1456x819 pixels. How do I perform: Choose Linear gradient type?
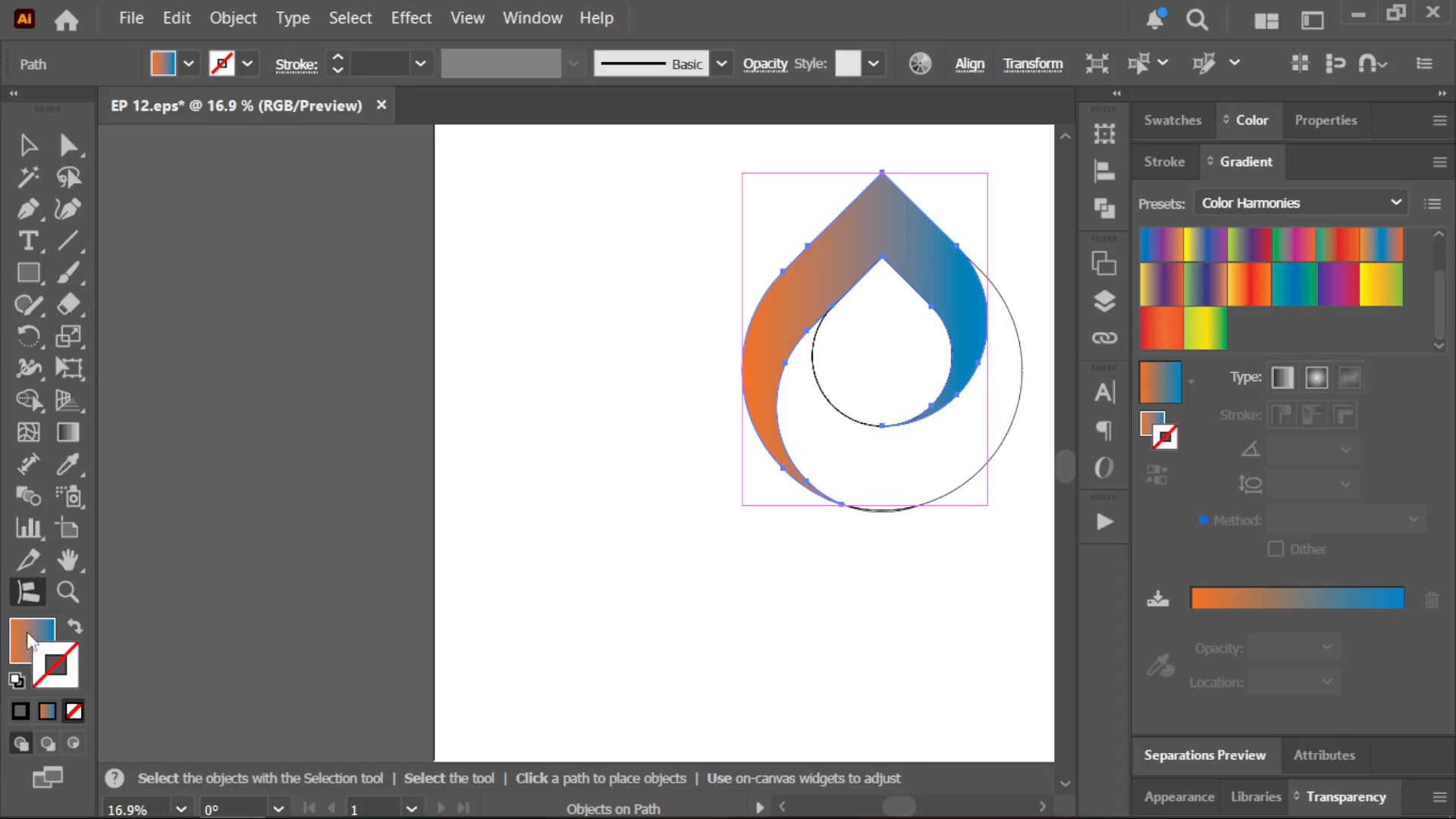(x=1282, y=378)
